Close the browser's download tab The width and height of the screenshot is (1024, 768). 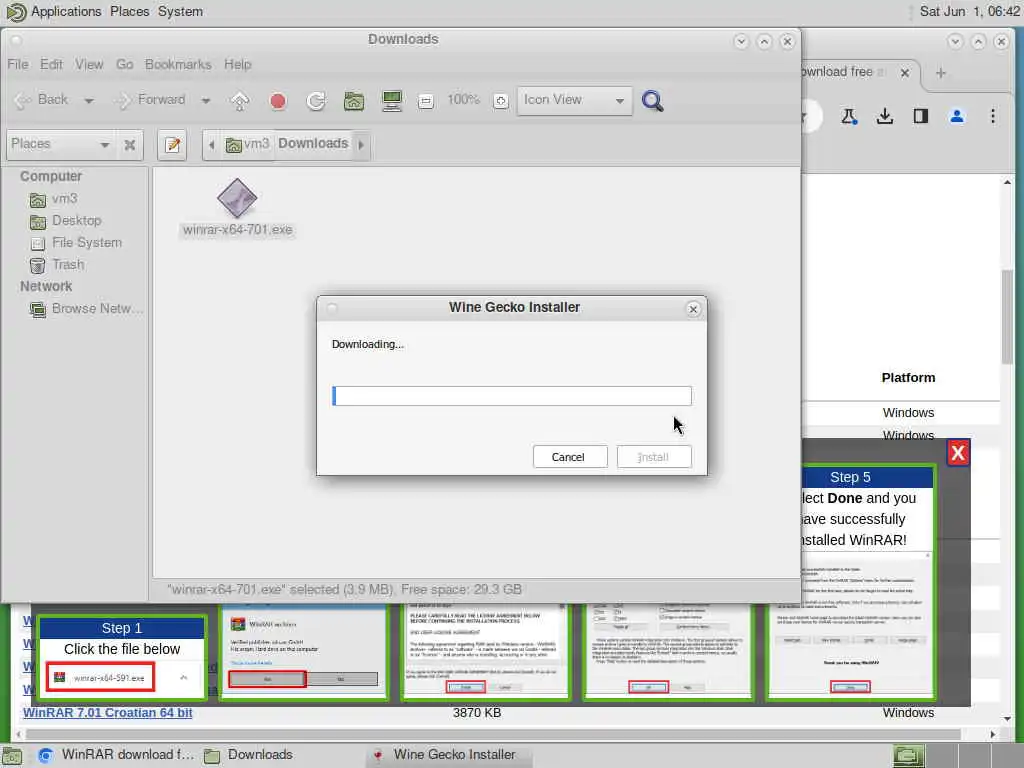tap(904, 72)
